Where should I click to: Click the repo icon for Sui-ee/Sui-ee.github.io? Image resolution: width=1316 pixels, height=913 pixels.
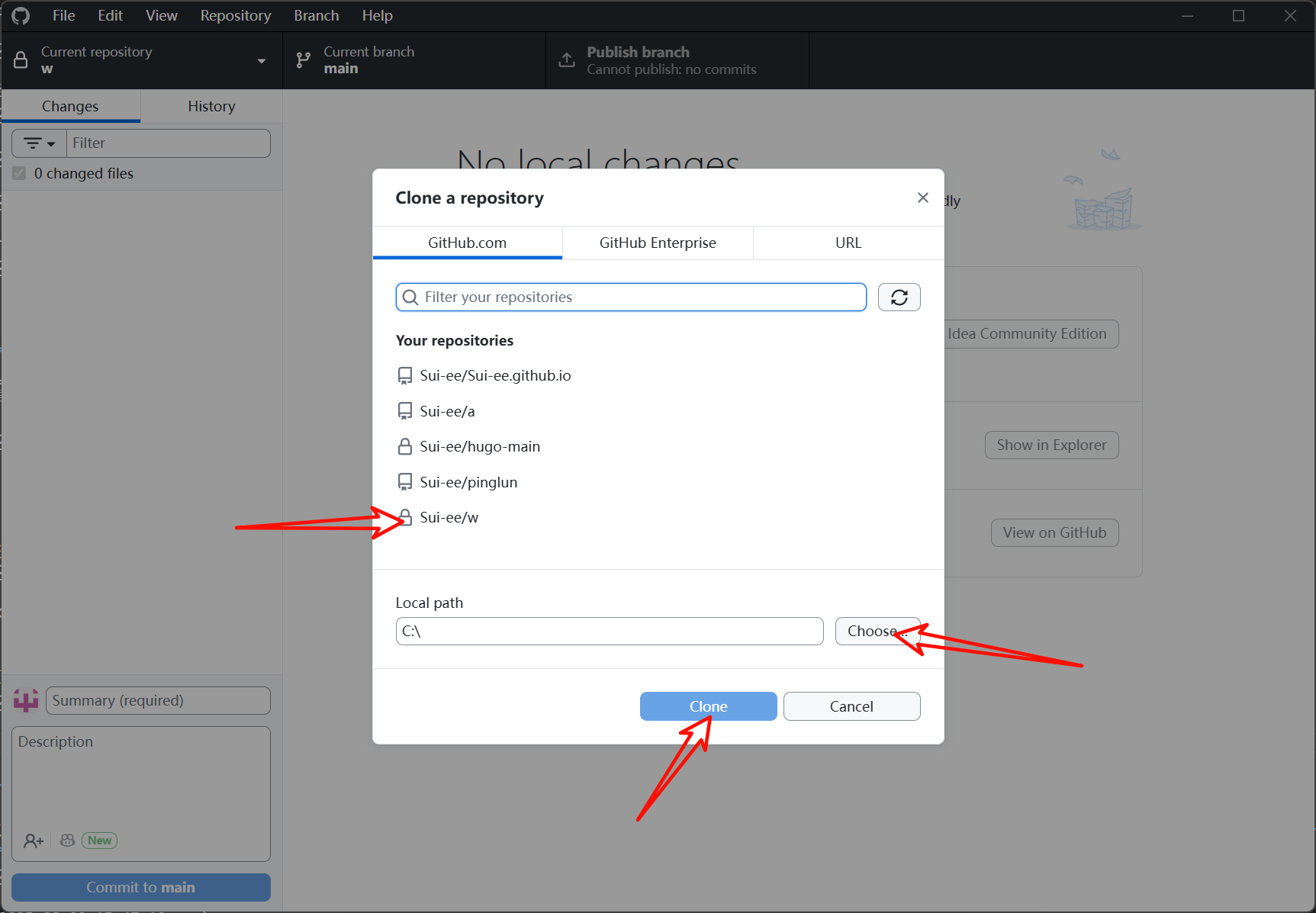point(405,375)
